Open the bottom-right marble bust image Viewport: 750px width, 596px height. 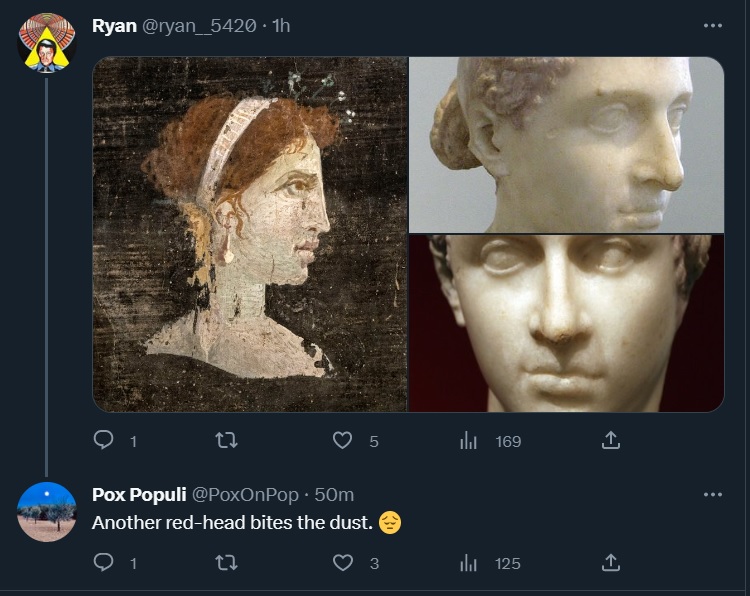[x=566, y=323]
